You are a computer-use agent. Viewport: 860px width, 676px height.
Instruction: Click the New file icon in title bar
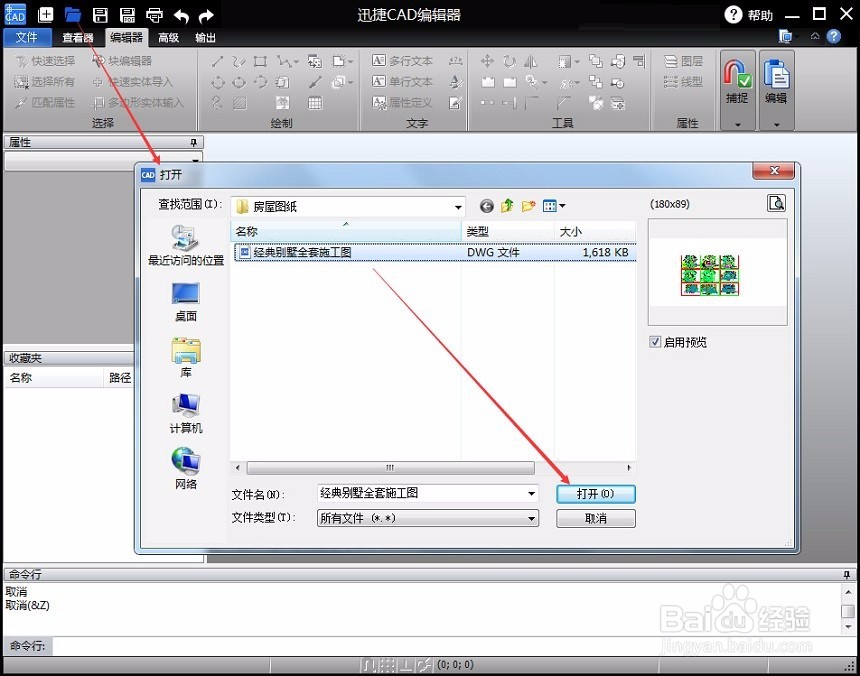[x=46, y=15]
